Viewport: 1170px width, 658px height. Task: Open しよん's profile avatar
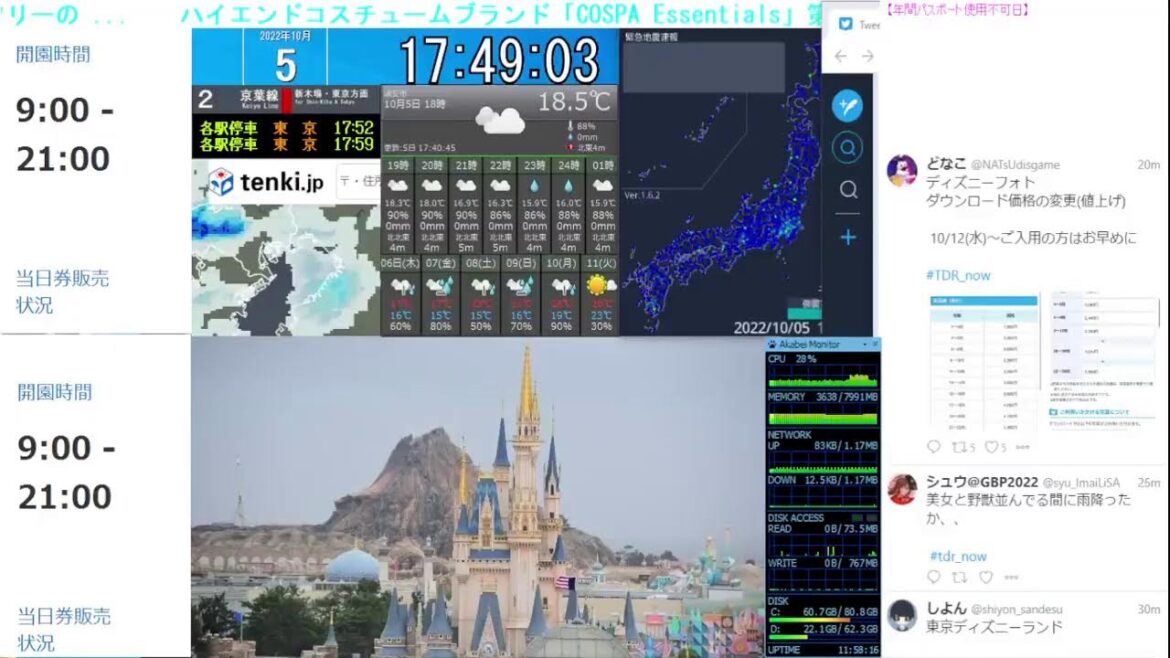tap(901, 615)
